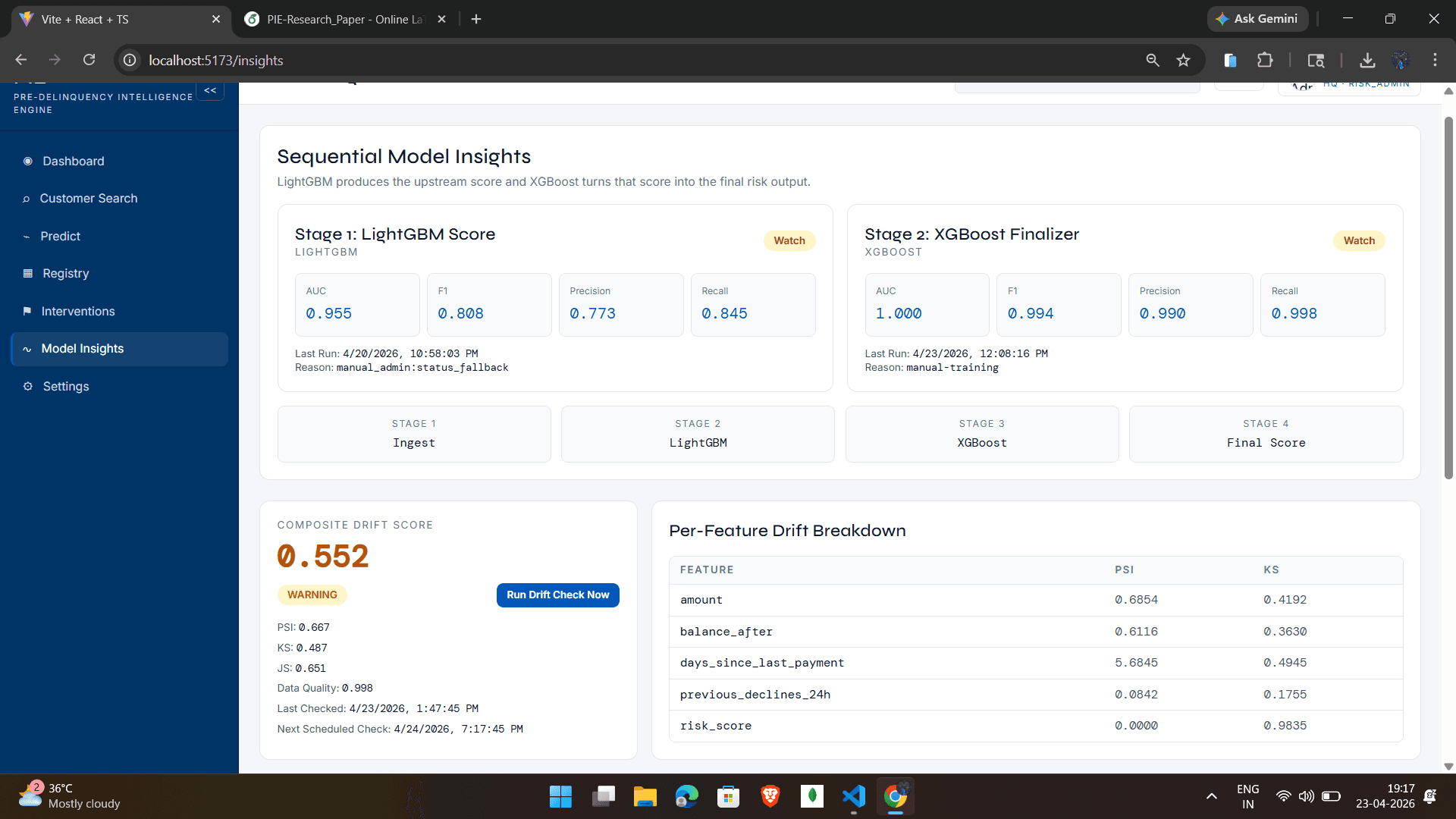Click the previous_declines_24h feature row
The height and width of the screenshot is (819, 1456).
[x=1036, y=695]
